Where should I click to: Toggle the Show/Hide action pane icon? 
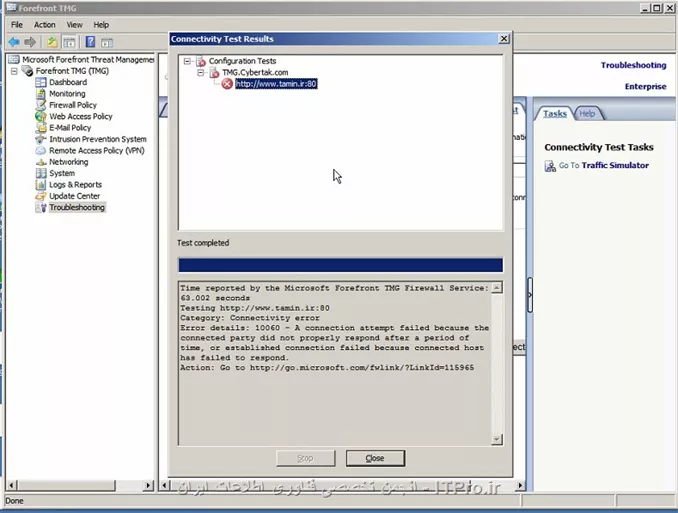(107, 42)
